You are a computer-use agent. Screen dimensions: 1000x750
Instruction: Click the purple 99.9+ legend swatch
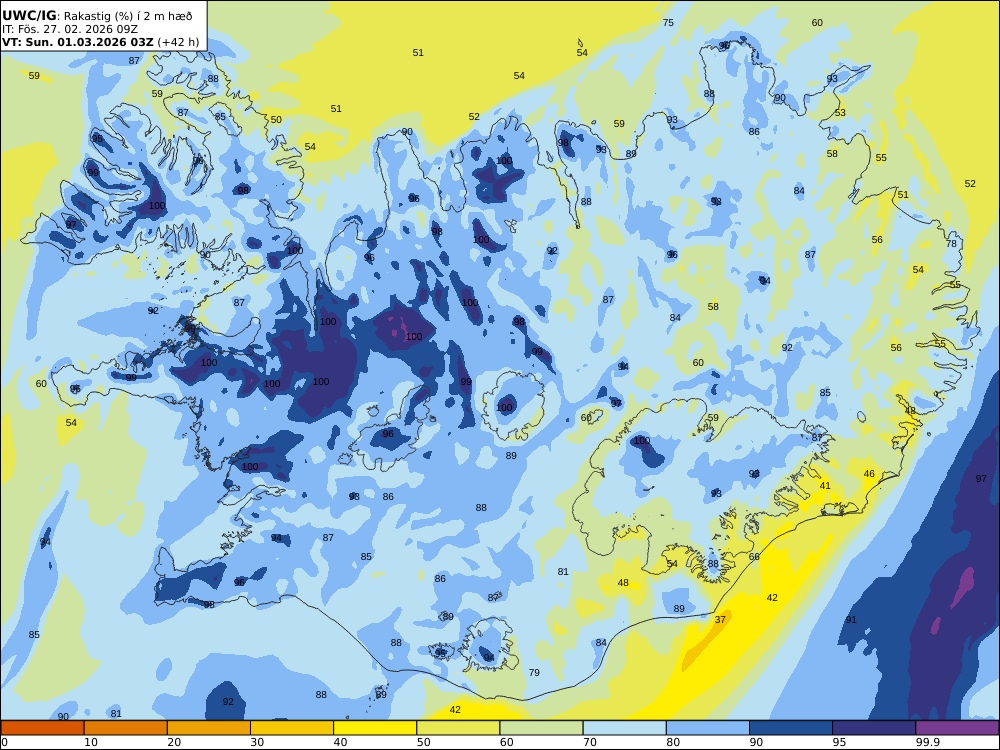957,728
